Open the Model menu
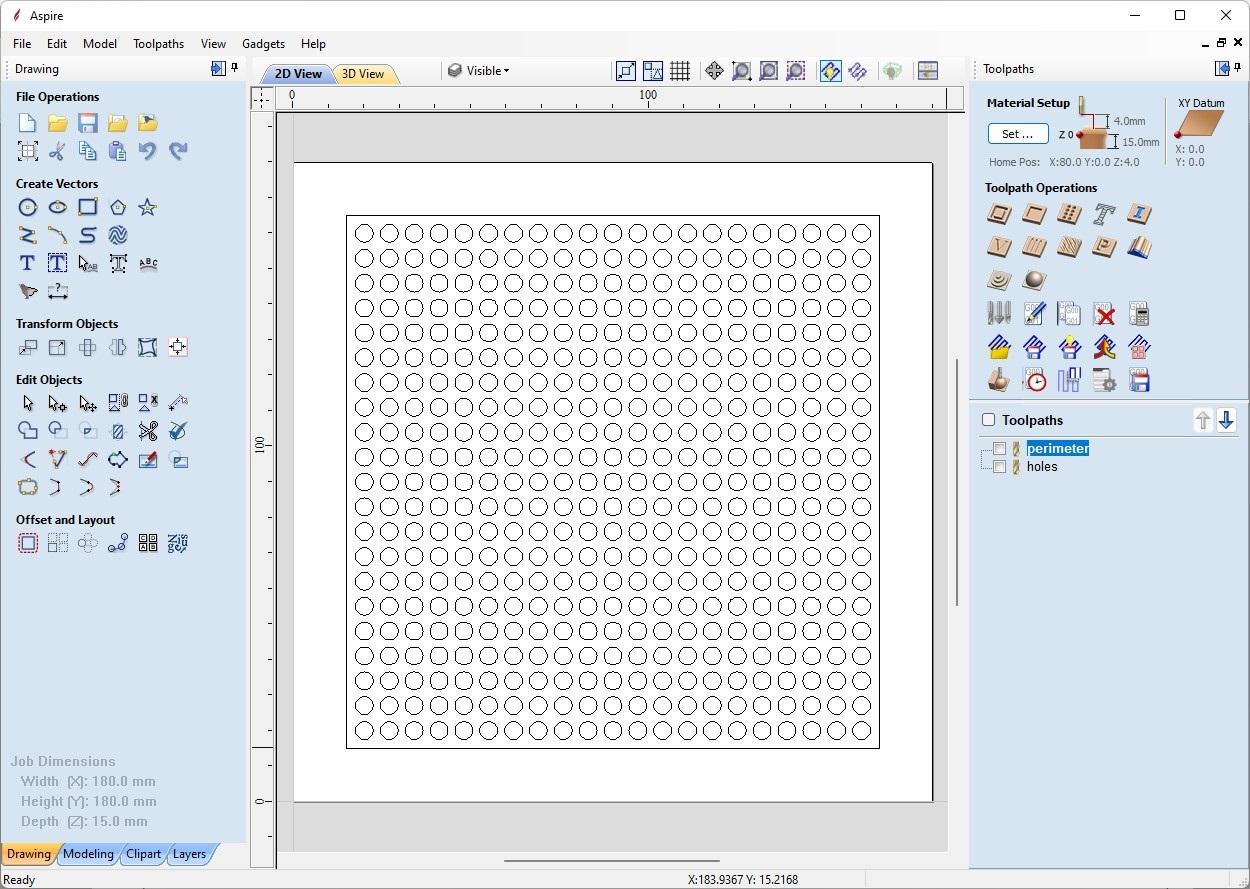Viewport: 1250px width, 889px height. (100, 44)
